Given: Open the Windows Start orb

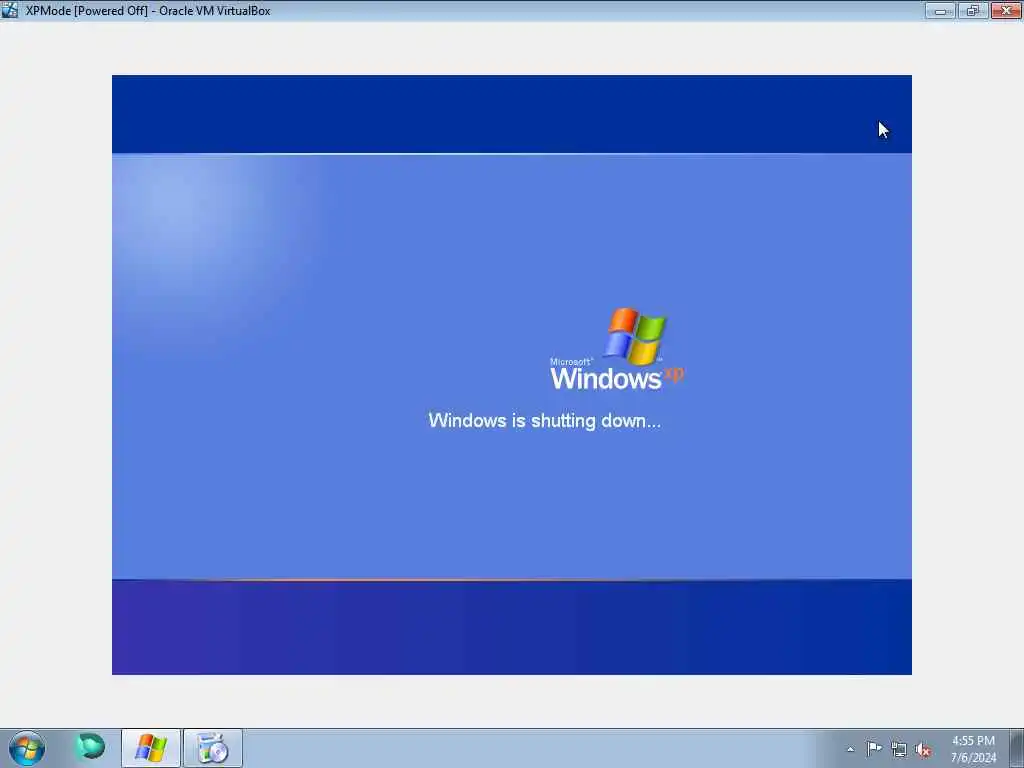Looking at the screenshot, I should (27, 748).
